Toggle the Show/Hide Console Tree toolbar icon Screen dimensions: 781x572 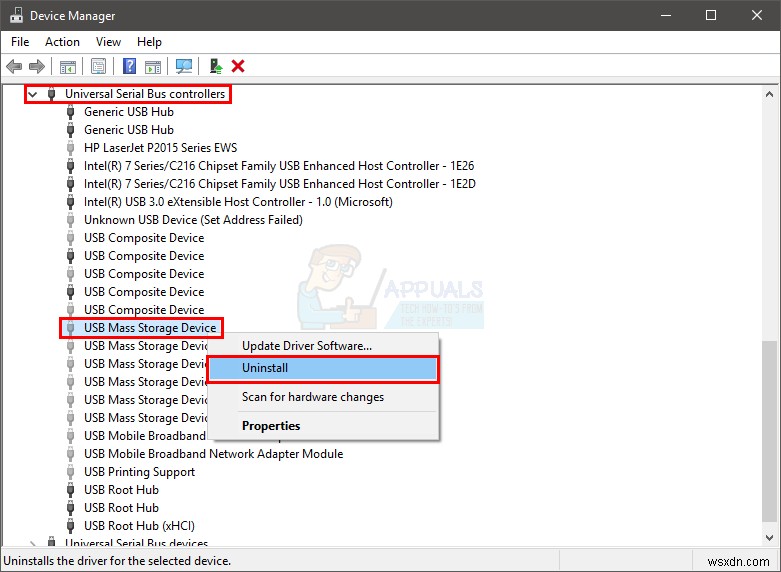(68, 66)
